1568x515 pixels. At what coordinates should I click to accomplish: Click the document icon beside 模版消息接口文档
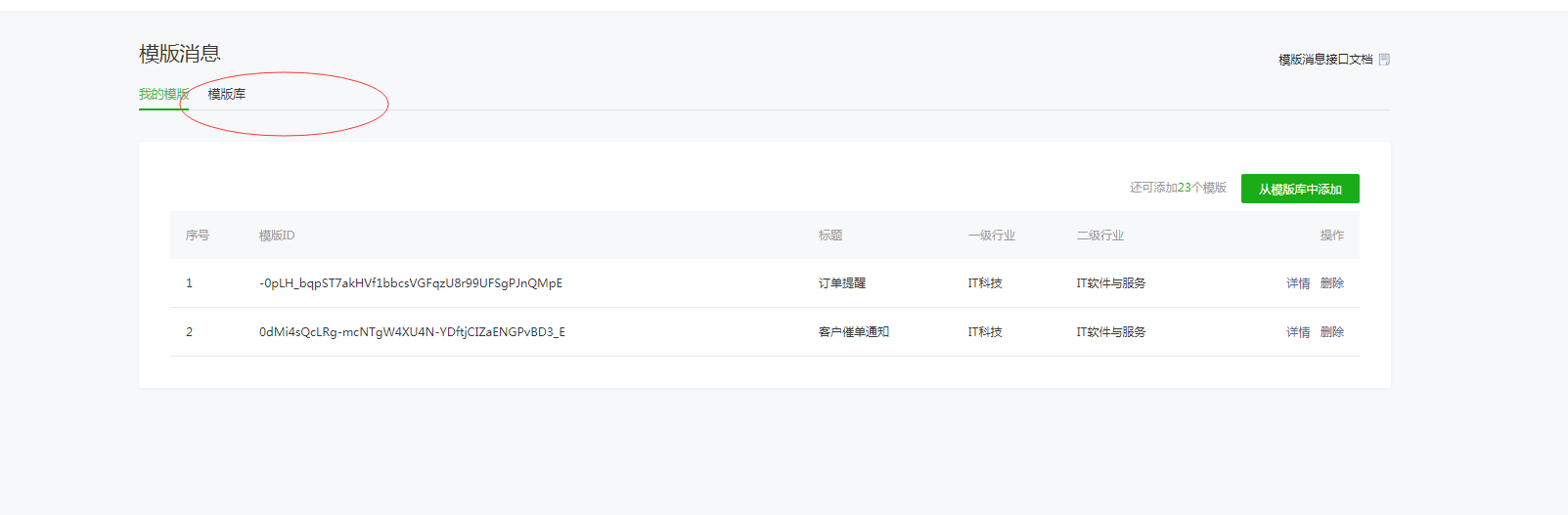tap(1384, 60)
